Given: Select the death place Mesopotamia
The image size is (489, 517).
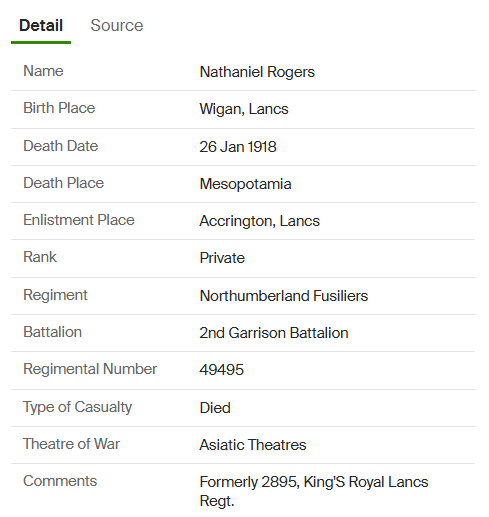Looking at the screenshot, I should point(245,184).
